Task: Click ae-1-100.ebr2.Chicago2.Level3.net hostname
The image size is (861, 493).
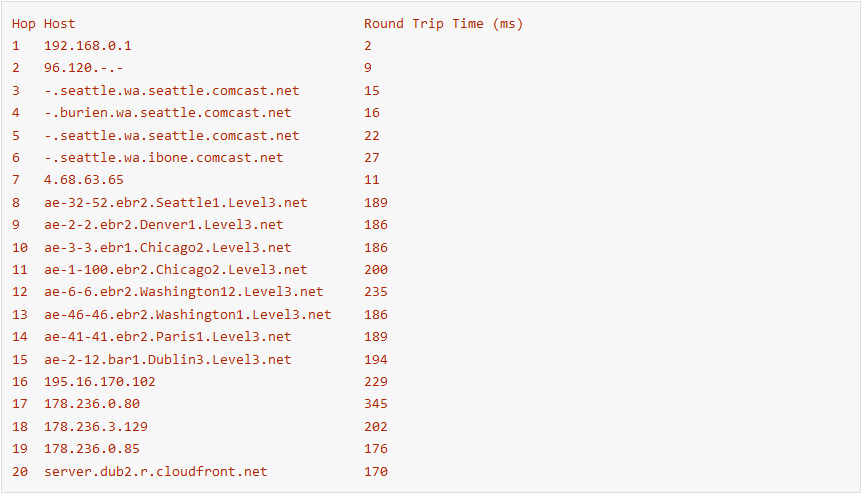Action: pyautogui.click(x=176, y=270)
